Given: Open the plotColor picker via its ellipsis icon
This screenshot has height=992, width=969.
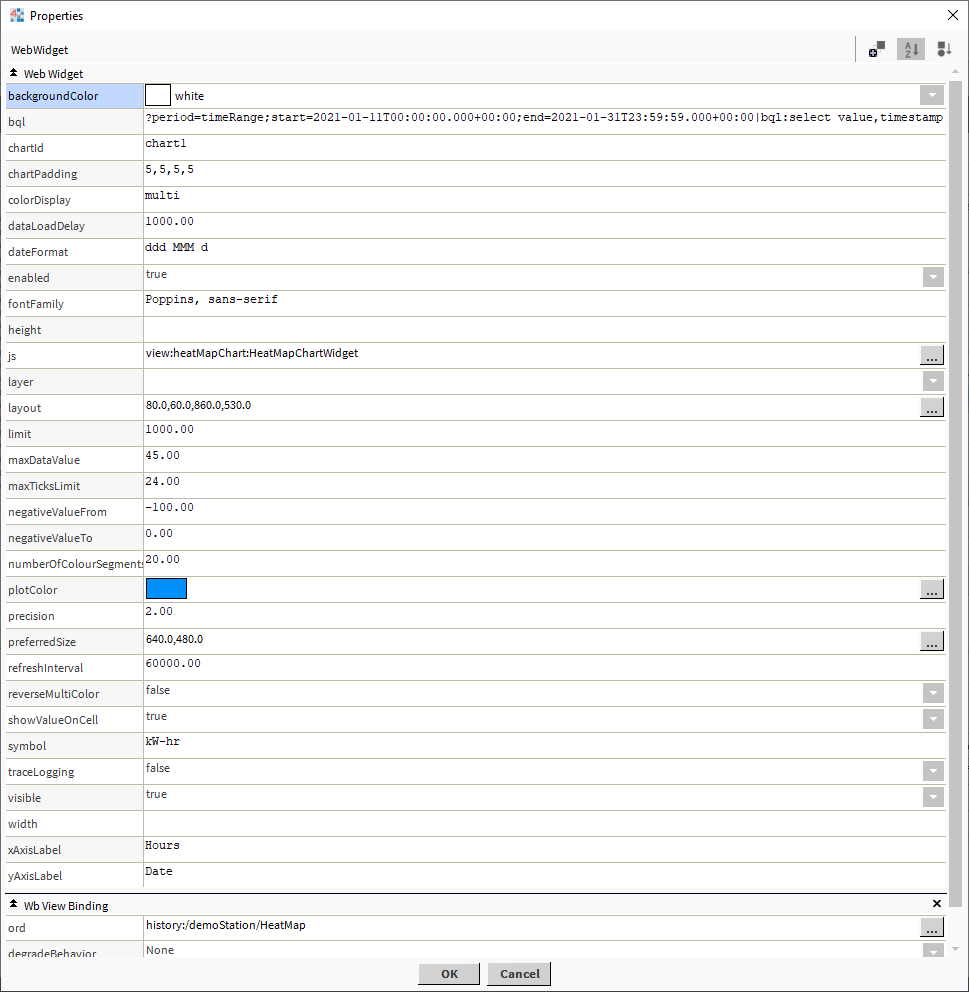Looking at the screenshot, I should pos(931,589).
